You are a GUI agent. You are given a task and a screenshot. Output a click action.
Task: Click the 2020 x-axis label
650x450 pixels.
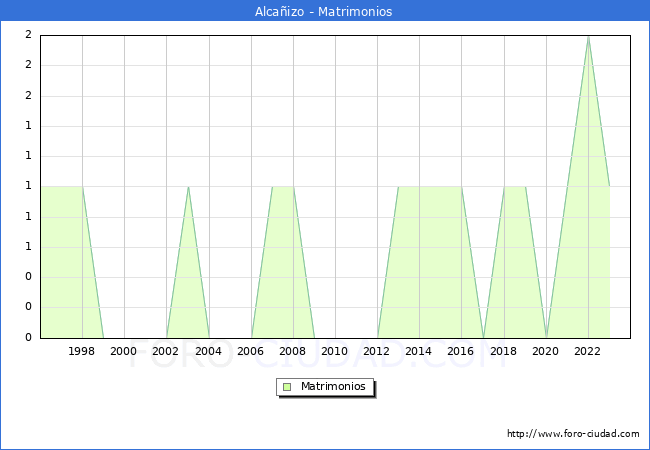(x=546, y=351)
